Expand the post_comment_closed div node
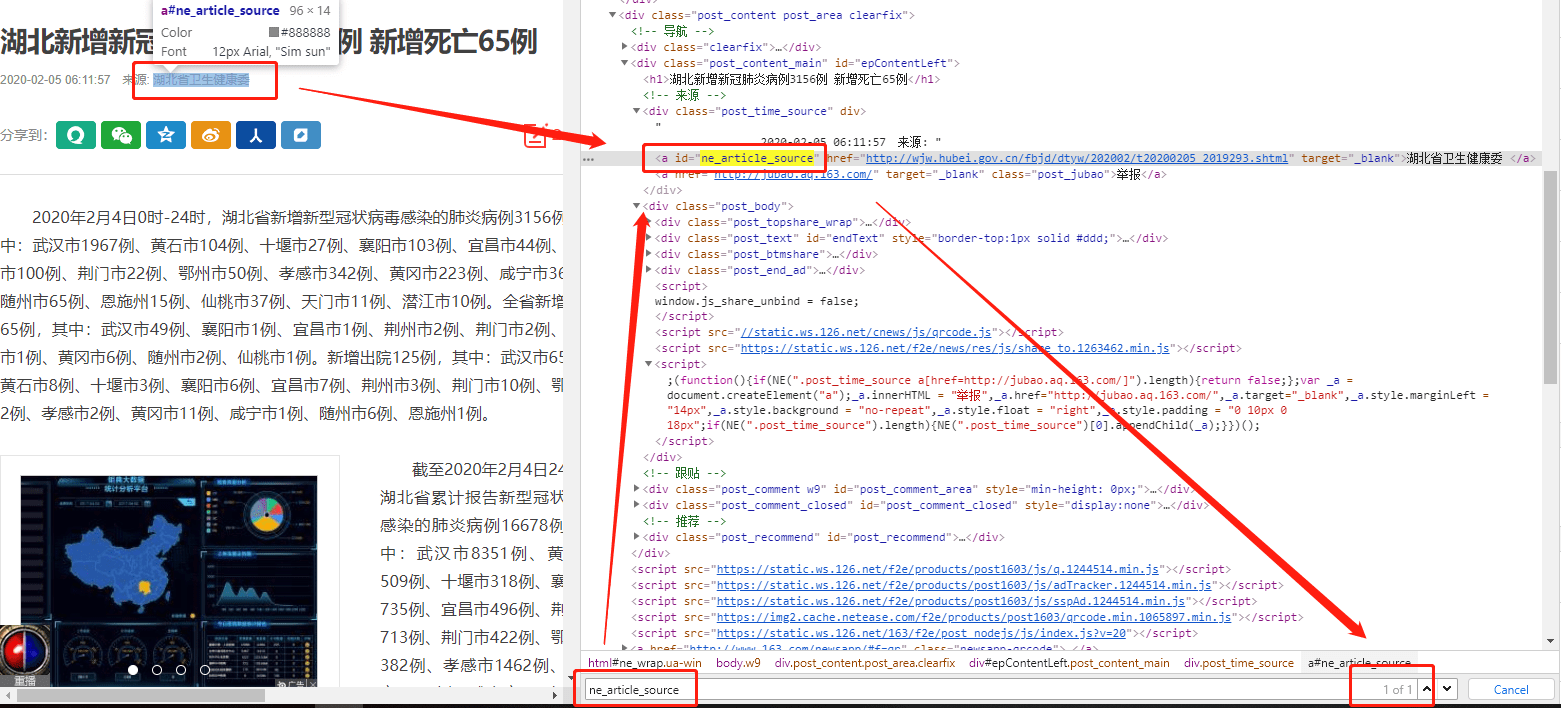Image resolution: width=1561 pixels, height=708 pixels. pyautogui.click(x=637, y=505)
